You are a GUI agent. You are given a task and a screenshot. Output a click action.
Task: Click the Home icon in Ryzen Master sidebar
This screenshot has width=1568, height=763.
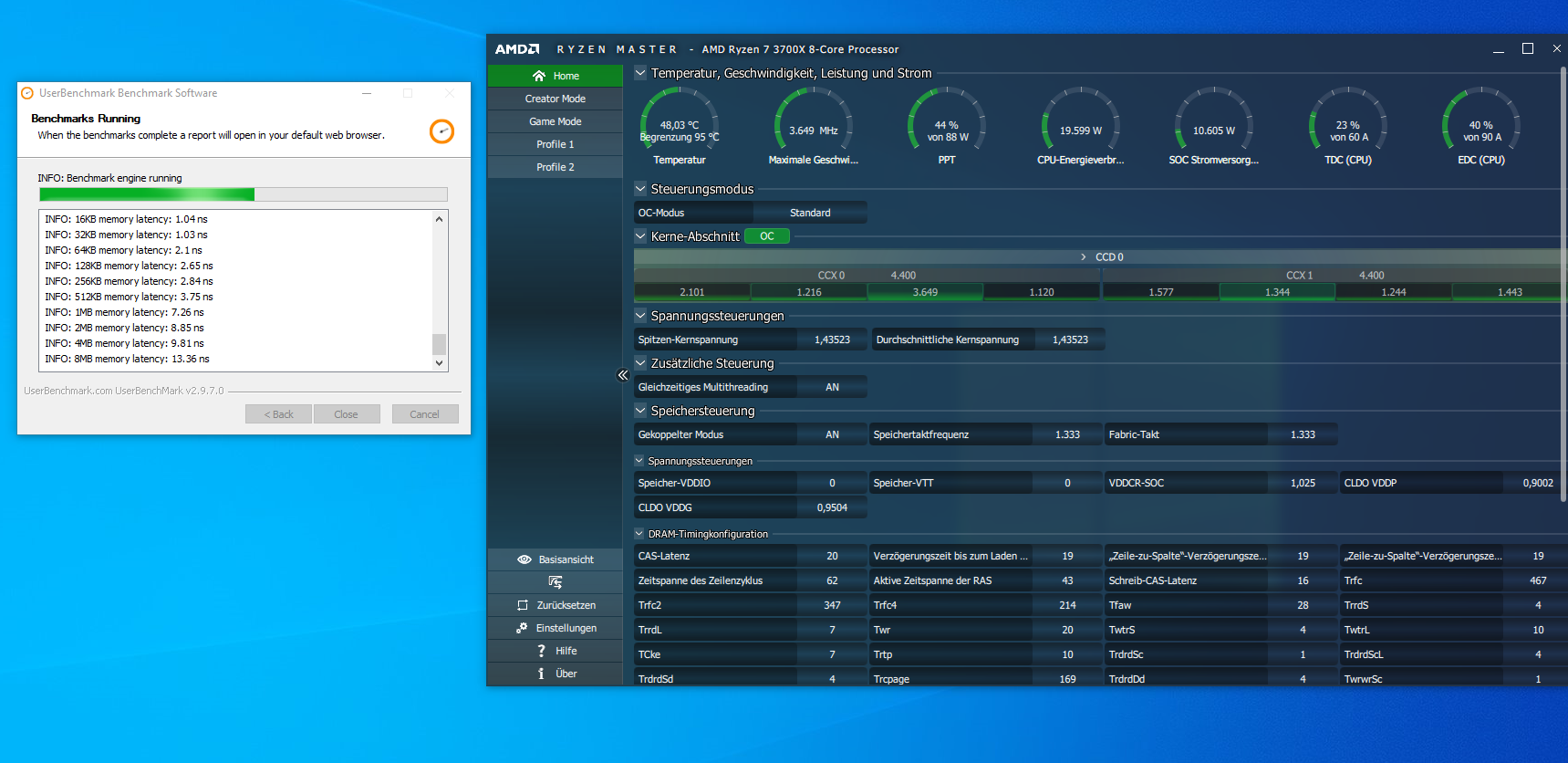pos(539,76)
